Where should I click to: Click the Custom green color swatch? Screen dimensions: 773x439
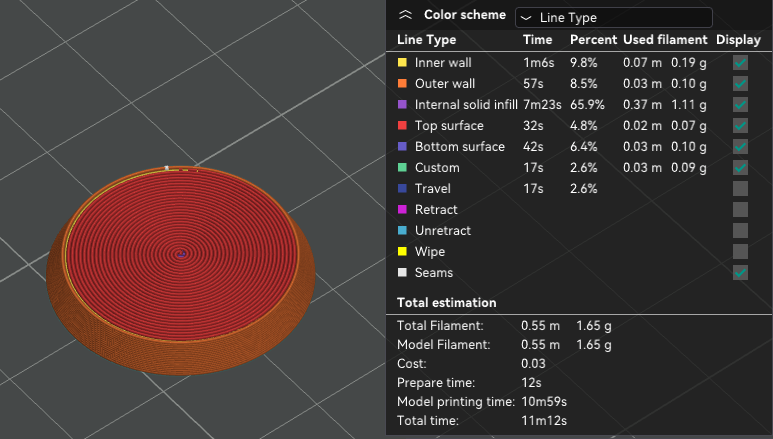402,167
